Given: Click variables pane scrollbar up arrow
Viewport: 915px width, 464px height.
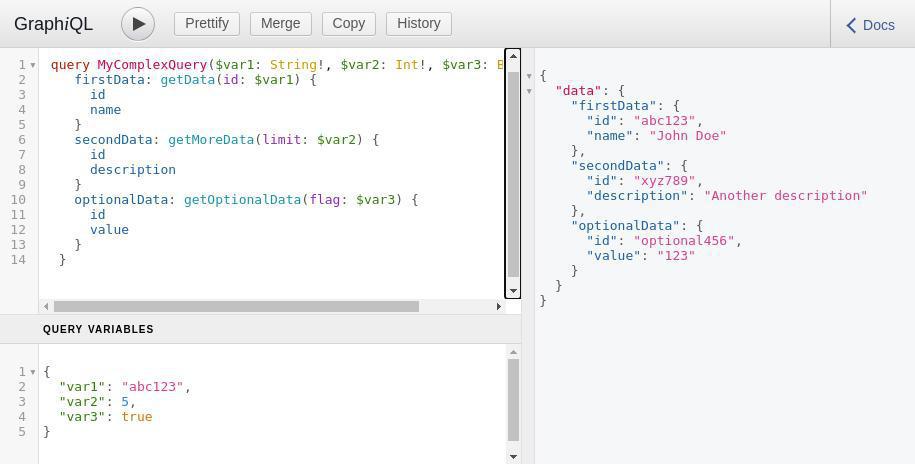Looking at the screenshot, I should point(513,352).
